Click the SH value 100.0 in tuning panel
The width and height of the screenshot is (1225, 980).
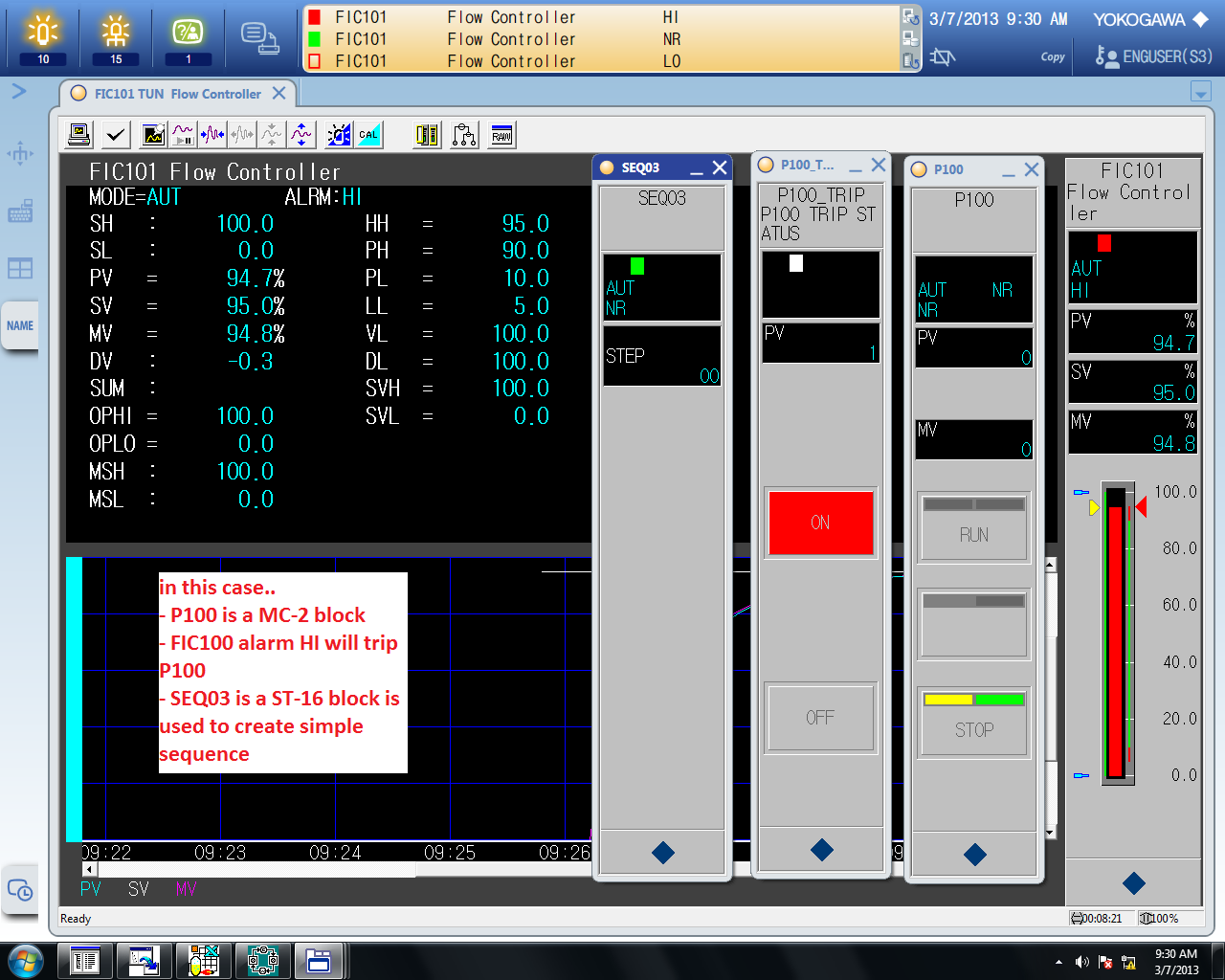point(245,223)
